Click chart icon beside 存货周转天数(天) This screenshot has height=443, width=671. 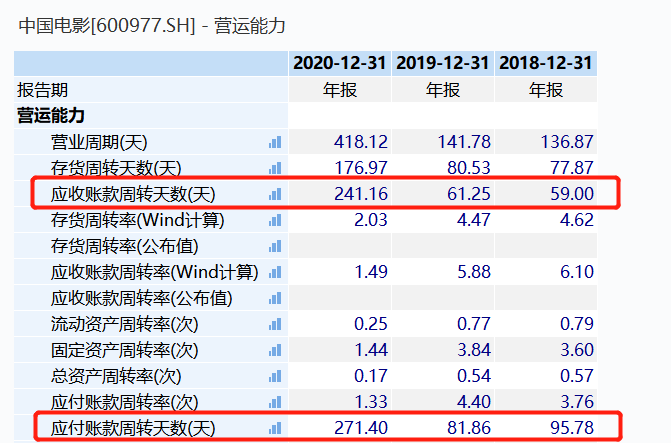coord(275,168)
